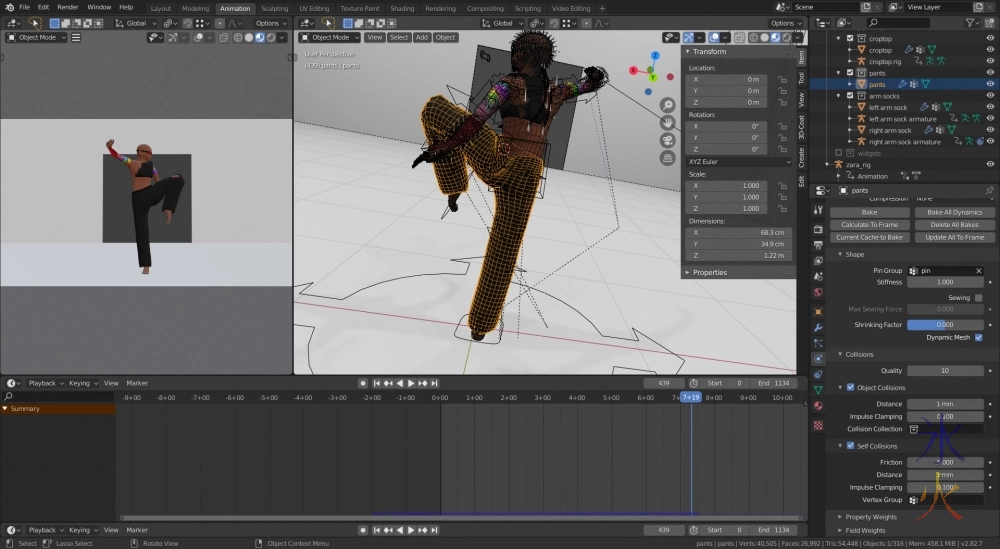Enable the Sewing checkbox
Screen dimensions: 1000x549
[x=978, y=298]
